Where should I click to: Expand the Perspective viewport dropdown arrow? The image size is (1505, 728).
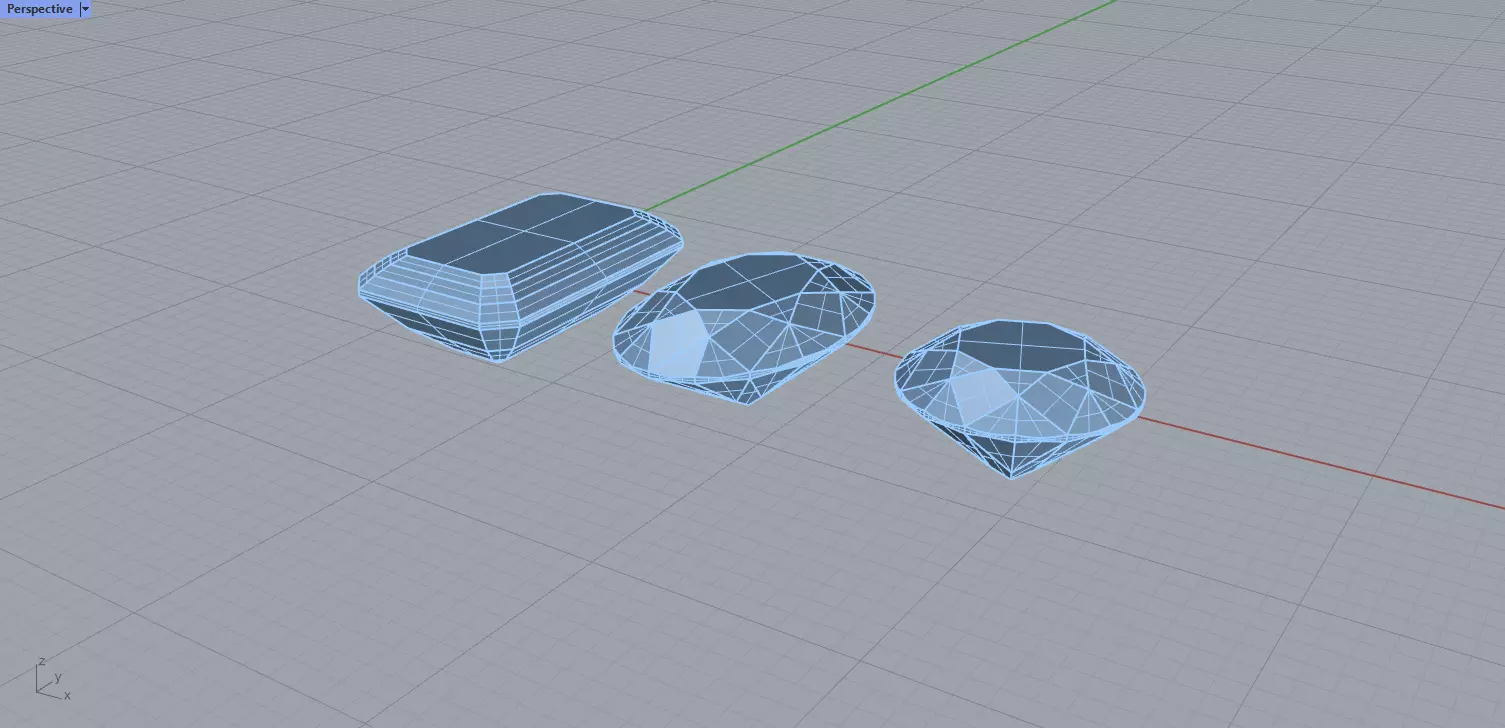[x=85, y=9]
